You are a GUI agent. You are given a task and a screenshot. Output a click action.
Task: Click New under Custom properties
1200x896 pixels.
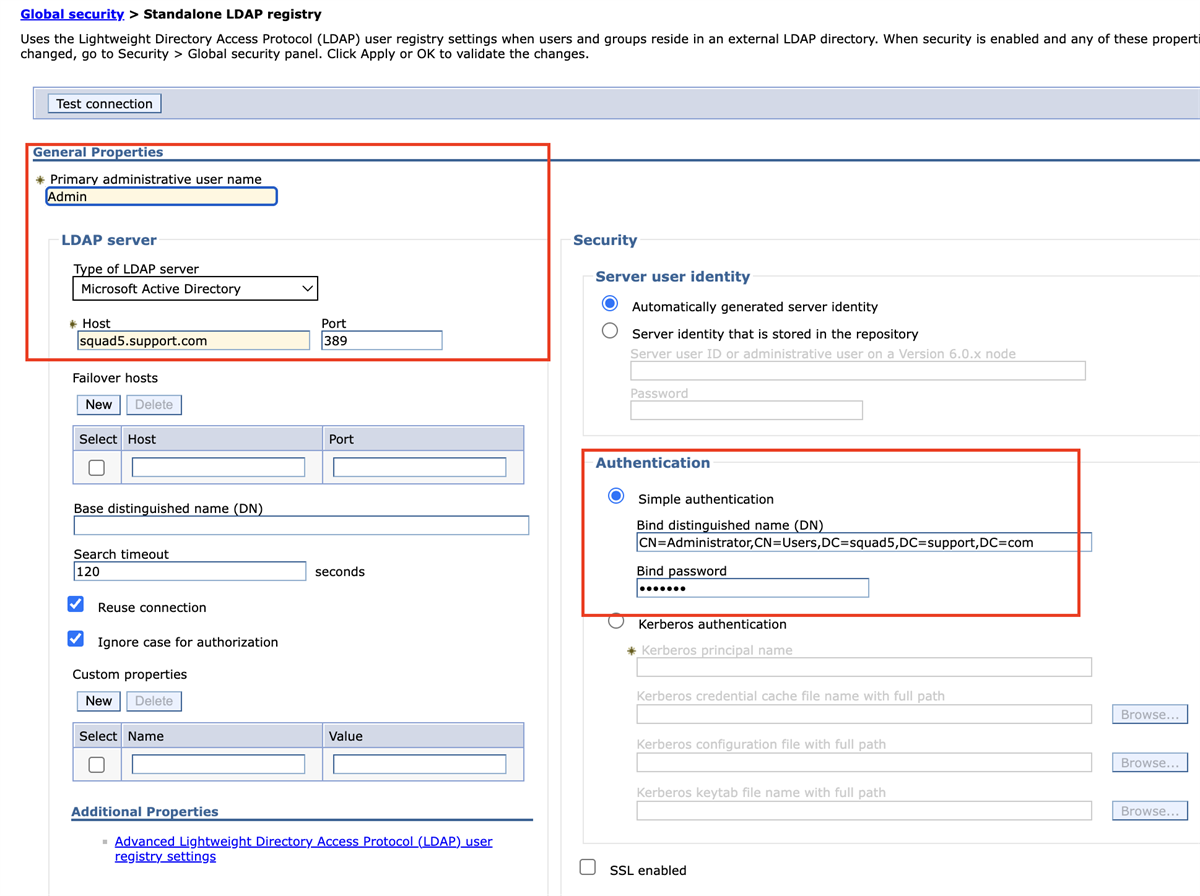(x=98, y=701)
